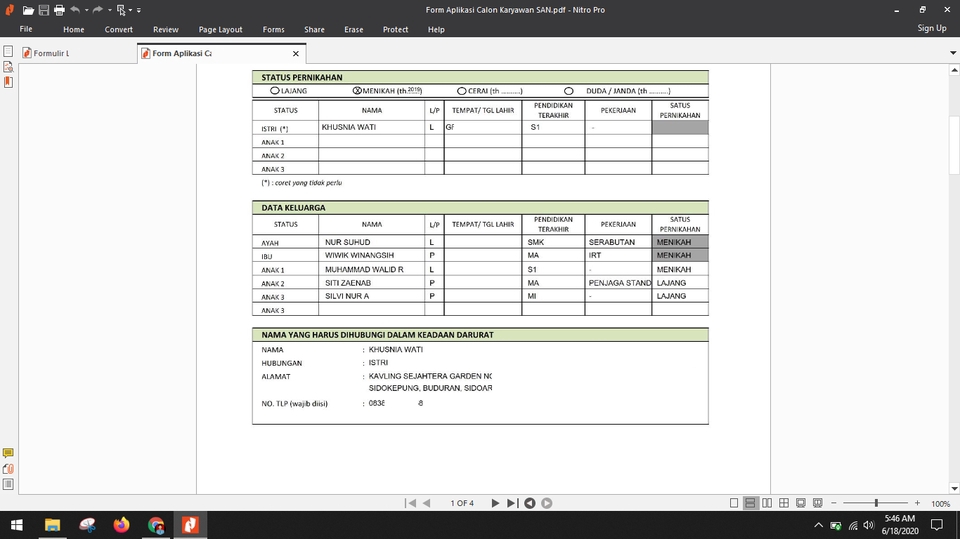The image size is (960, 539).
Task: Open the Protect ribbon tab
Action: click(x=396, y=29)
